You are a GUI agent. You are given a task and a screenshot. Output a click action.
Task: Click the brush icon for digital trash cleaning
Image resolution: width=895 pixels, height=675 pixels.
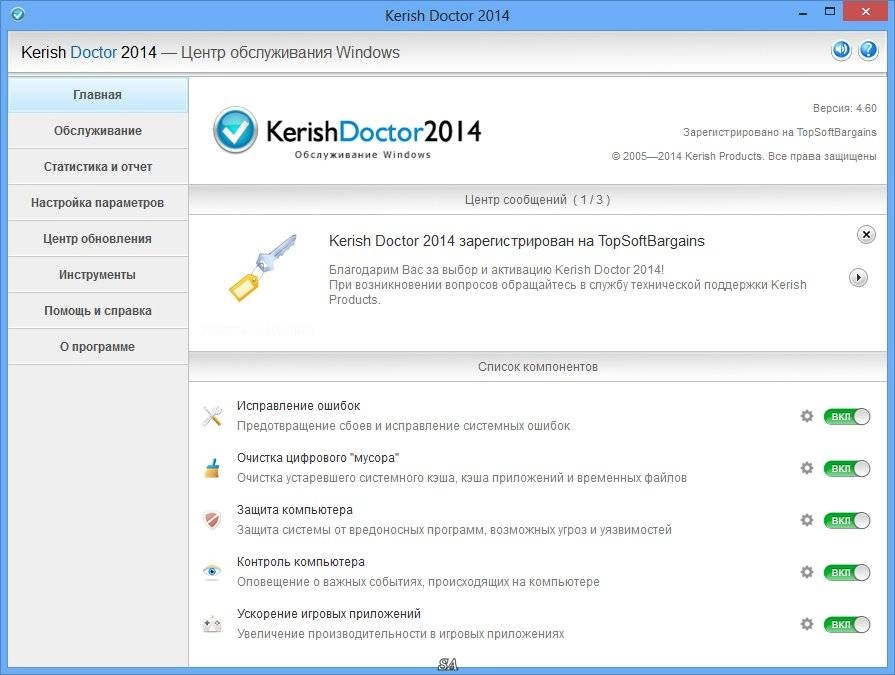pyautogui.click(x=212, y=468)
